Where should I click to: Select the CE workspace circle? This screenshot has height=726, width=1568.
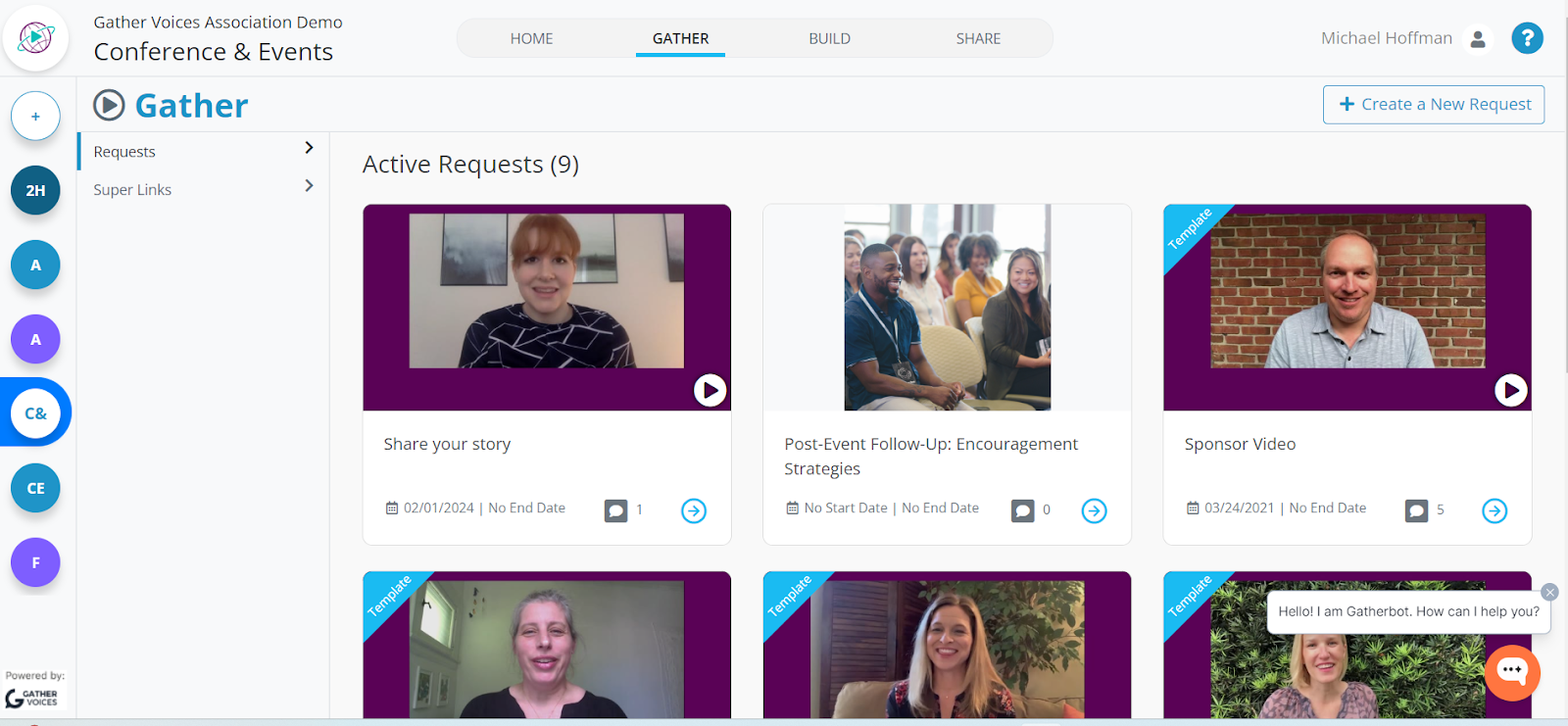coord(35,488)
